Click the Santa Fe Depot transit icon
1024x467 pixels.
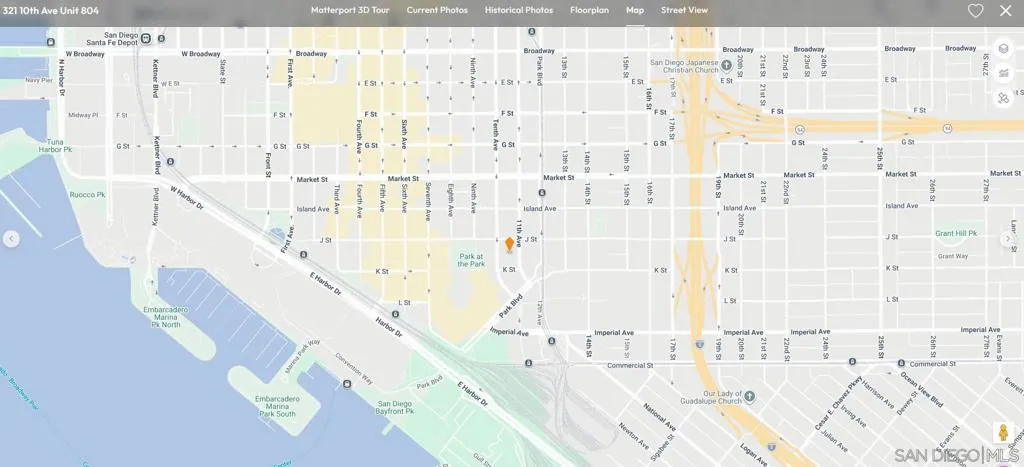[146, 39]
